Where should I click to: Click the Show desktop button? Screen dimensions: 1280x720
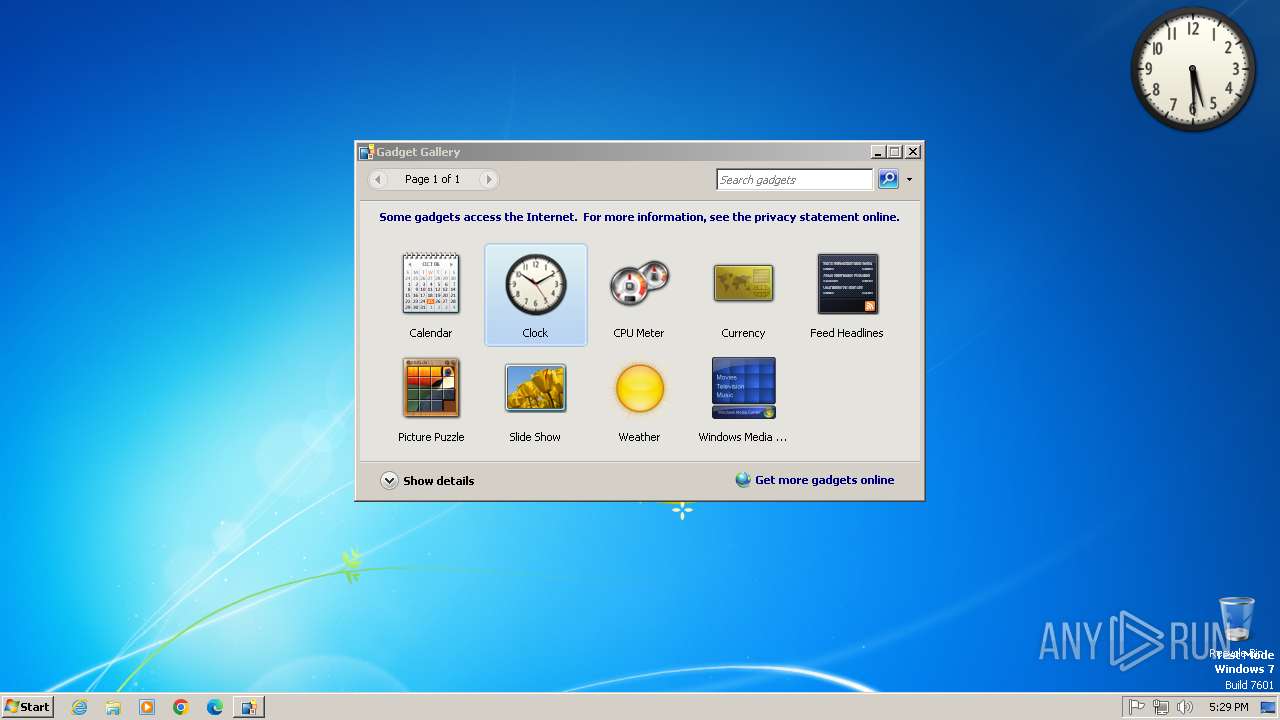coord(1268,707)
